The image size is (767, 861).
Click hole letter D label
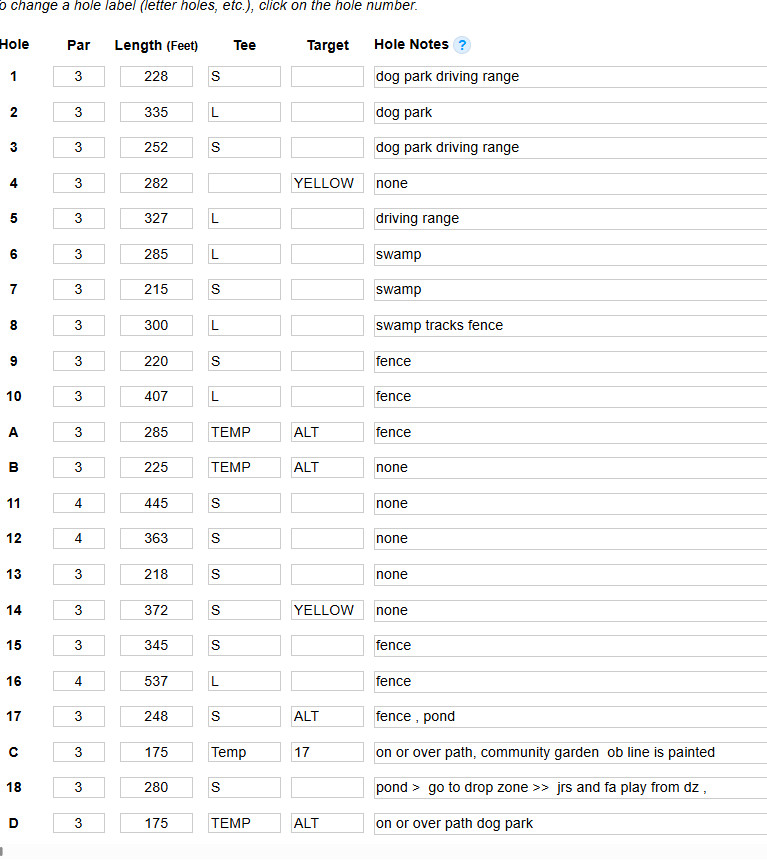(14, 823)
